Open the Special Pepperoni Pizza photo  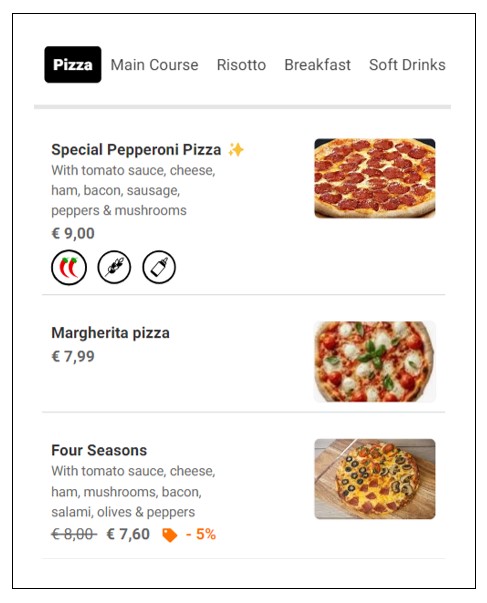[x=375, y=178]
